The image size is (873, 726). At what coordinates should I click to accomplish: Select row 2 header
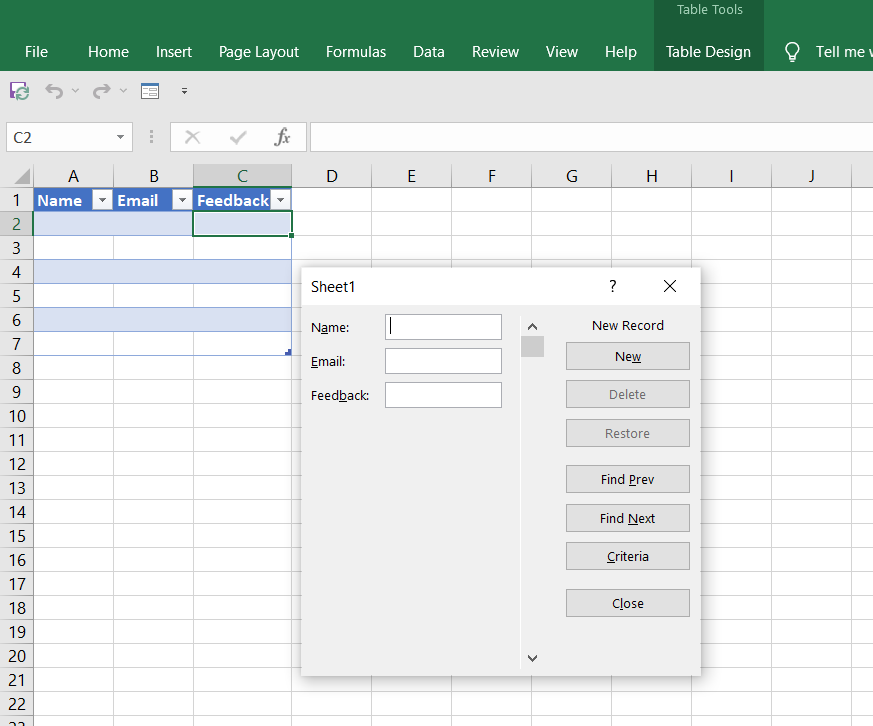pos(17,224)
